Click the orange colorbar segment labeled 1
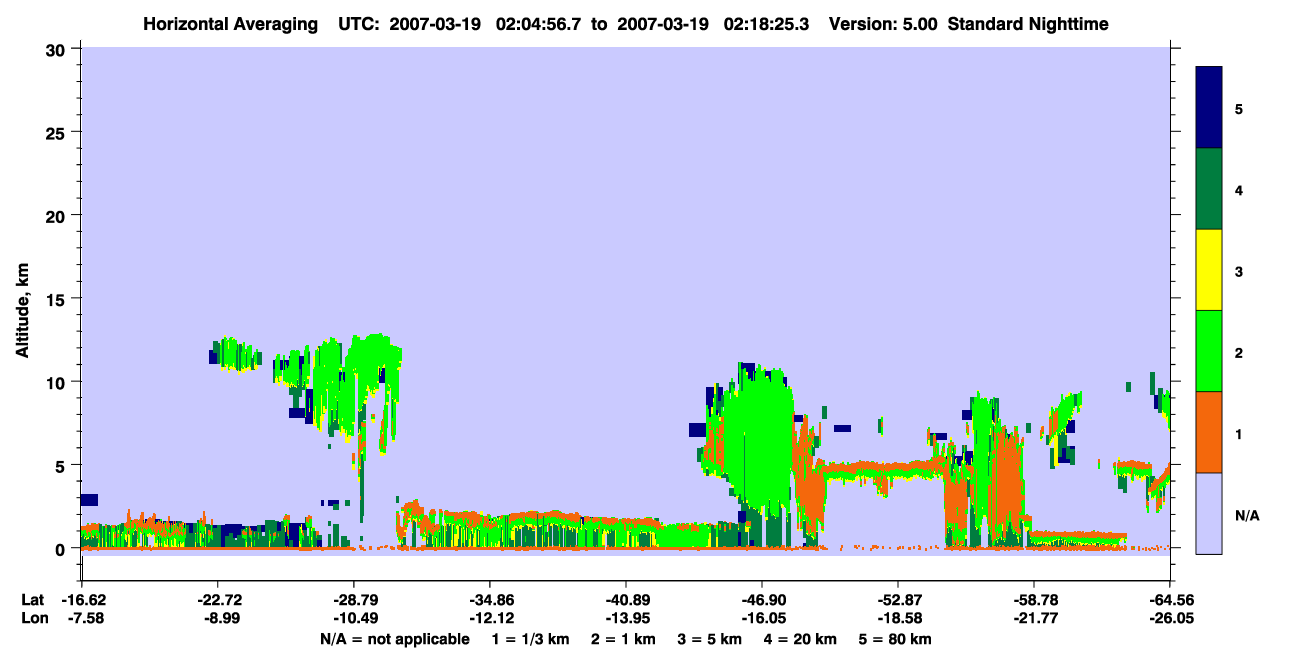The image size is (1300, 667). pos(1209,432)
